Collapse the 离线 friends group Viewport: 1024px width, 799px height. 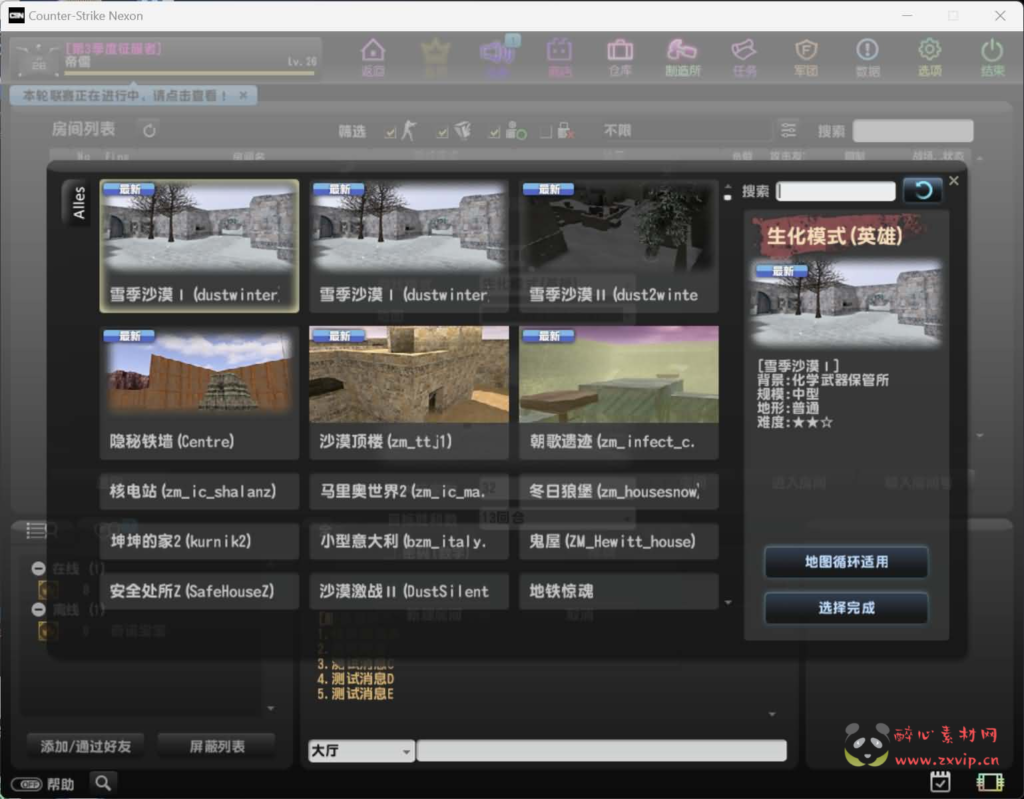tap(39, 610)
